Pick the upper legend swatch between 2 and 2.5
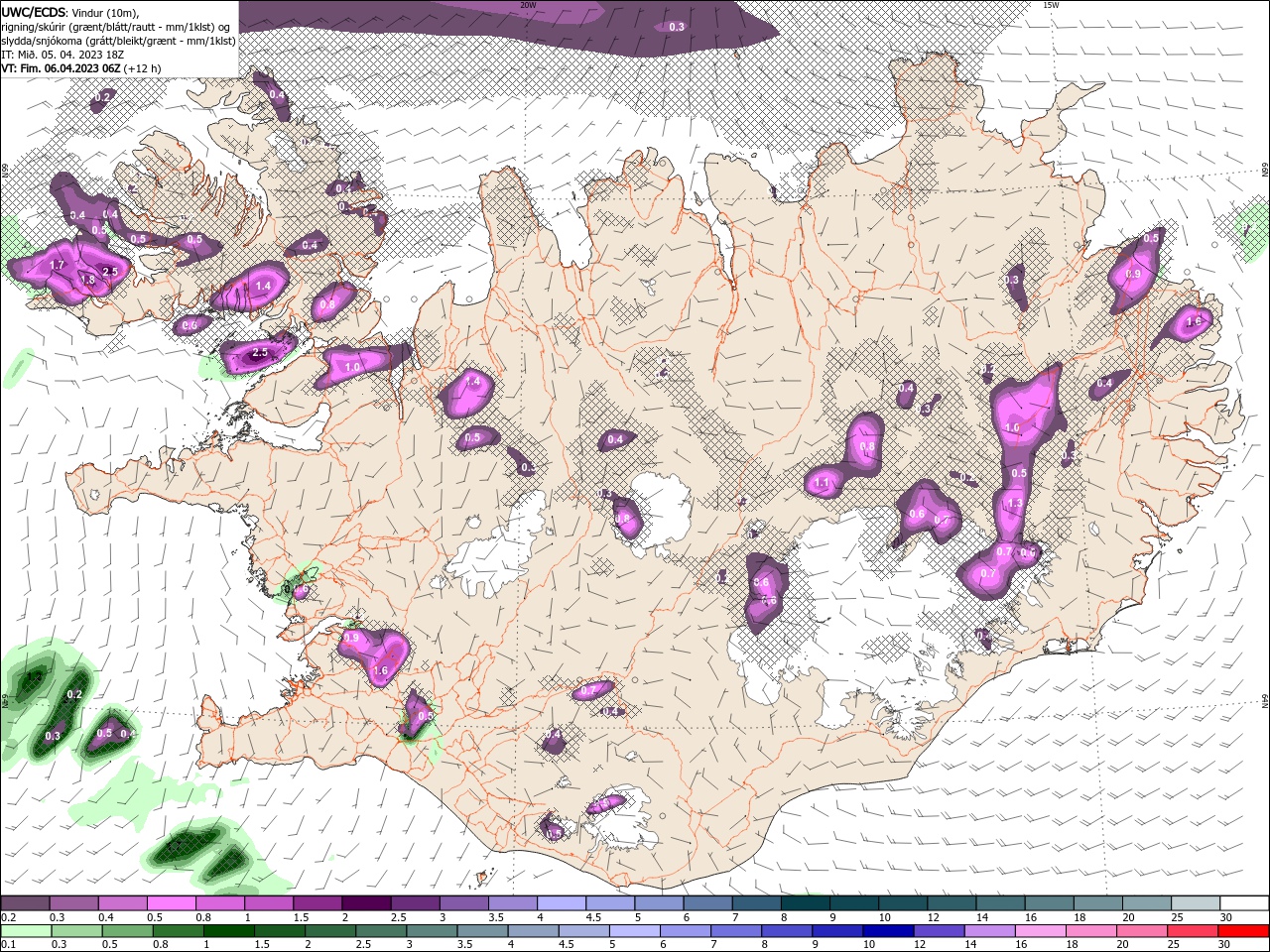The height and width of the screenshot is (952, 1270). [x=365, y=903]
